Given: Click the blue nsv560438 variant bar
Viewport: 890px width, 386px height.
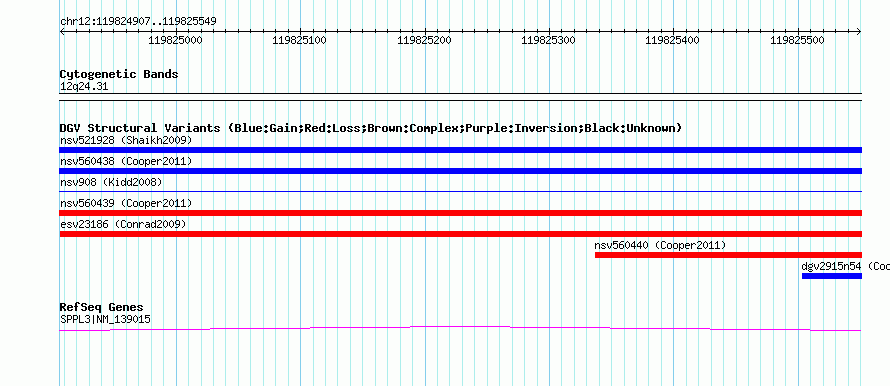Looking at the screenshot, I should 460,171.
